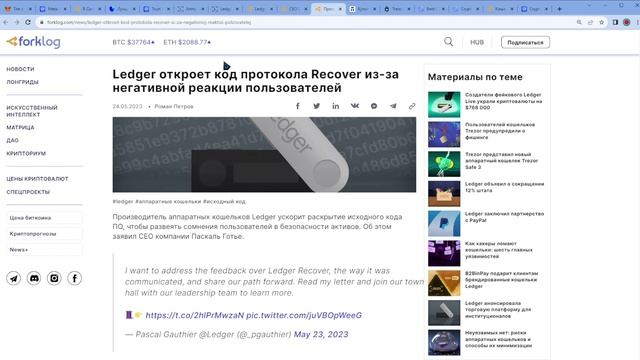640x360 pixels.
Task: Switch to the tab right of active tab
Action: (x=362, y=9)
